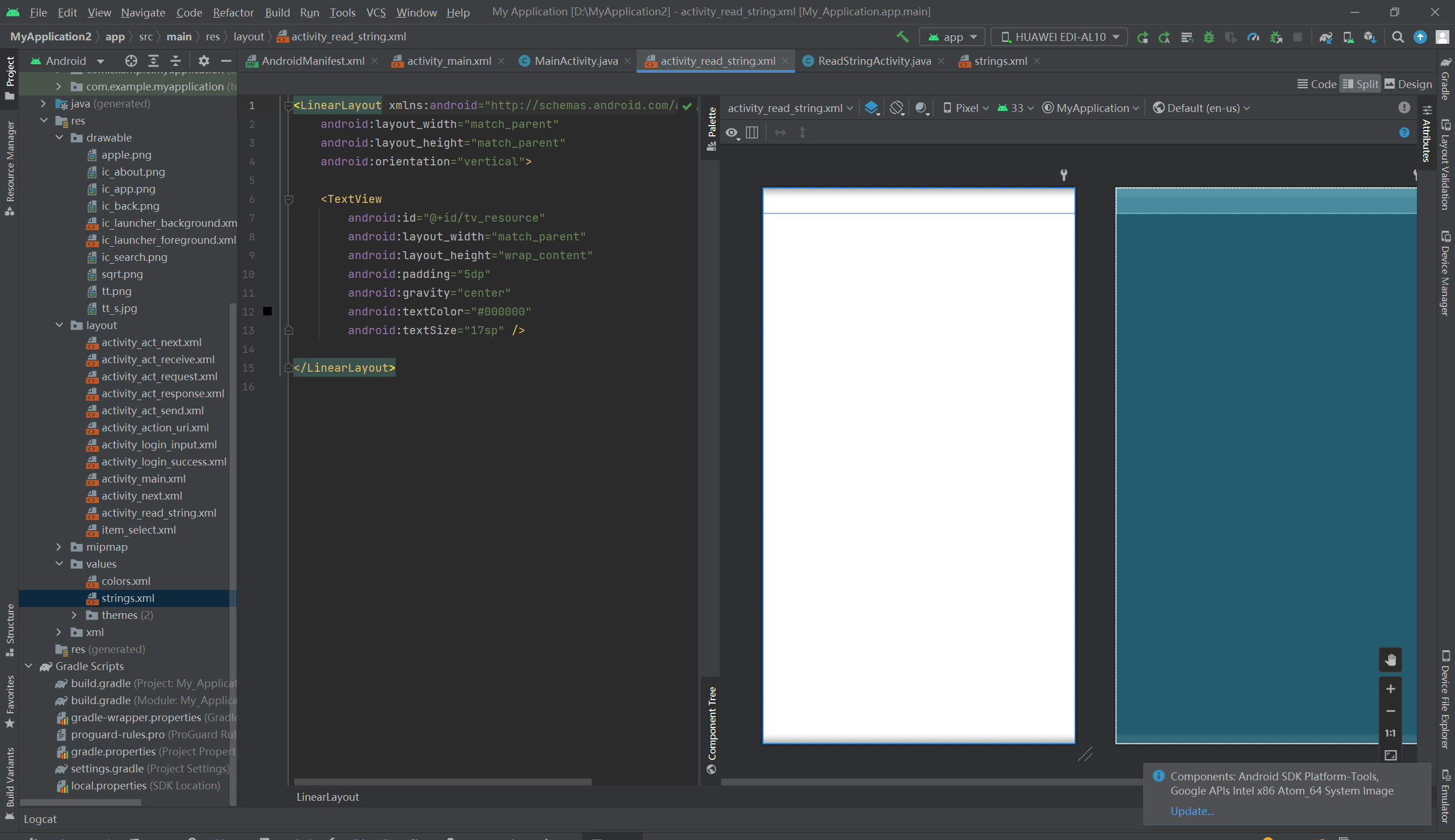This screenshot has width=1455, height=840.
Task: Click the Zoom In plus button
Action: point(1390,689)
